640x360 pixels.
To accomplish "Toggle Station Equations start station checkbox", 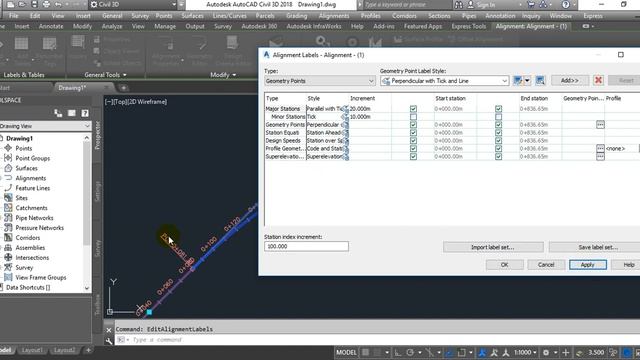I will pos(413,133).
